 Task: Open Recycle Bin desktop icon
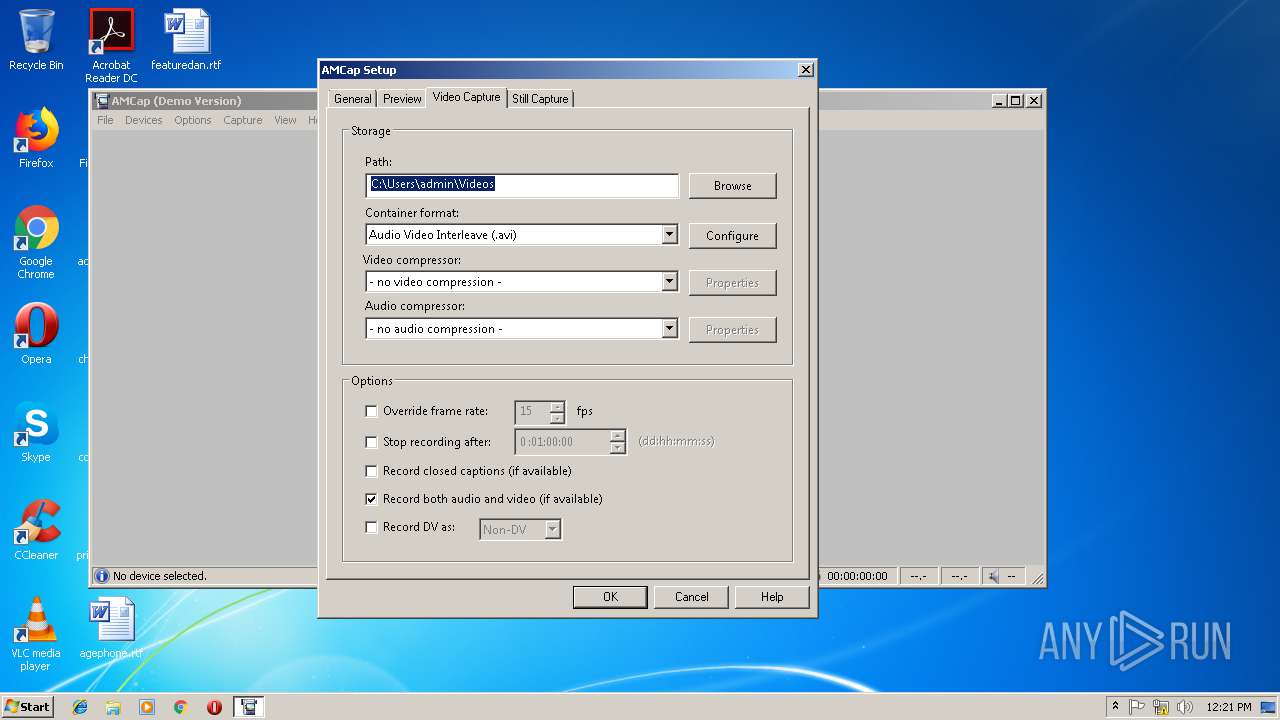pyautogui.click(x=36, y=40)
